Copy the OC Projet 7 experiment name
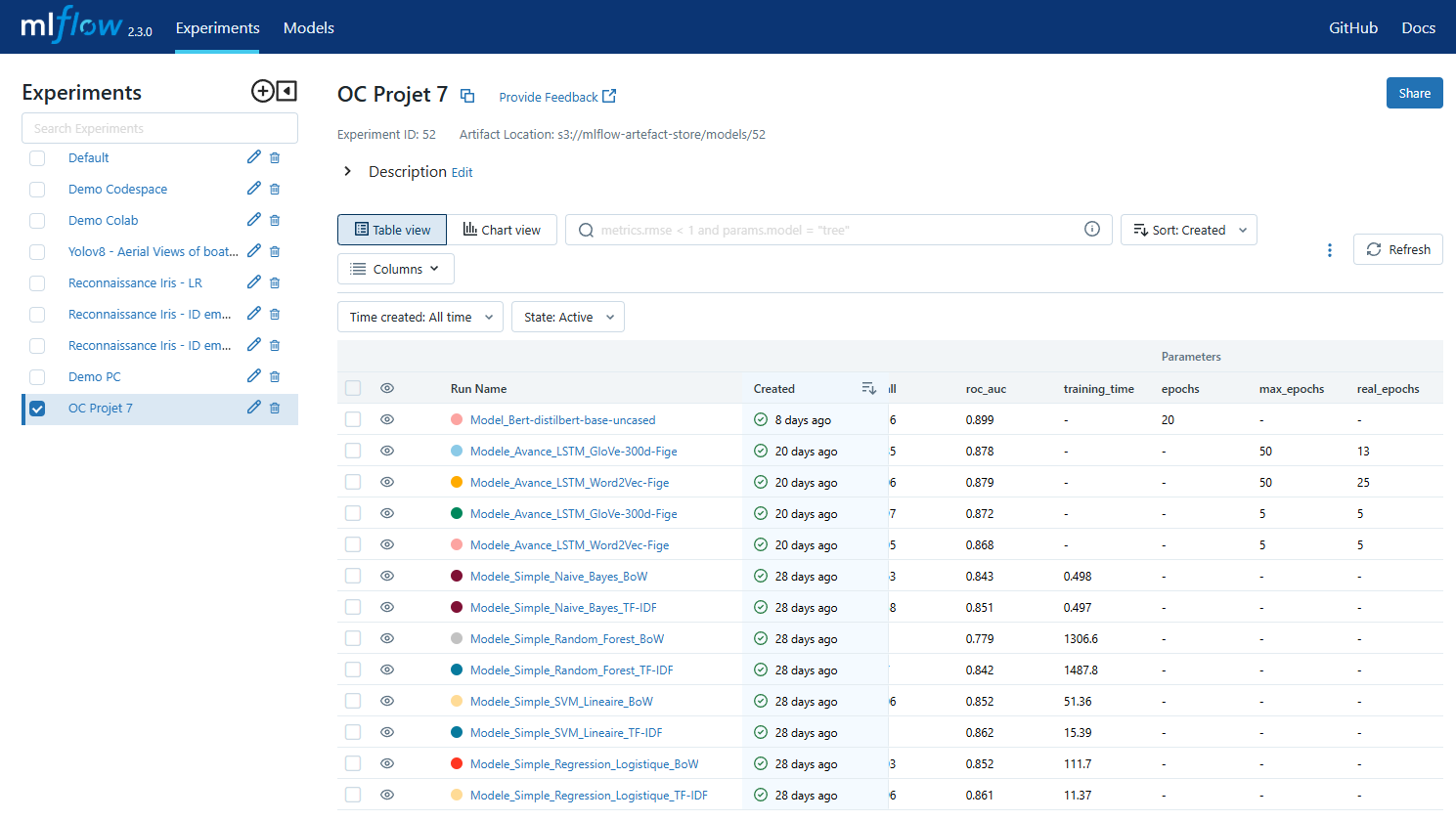This screenshot has width=1456, height=821. (x=467, y=96)
